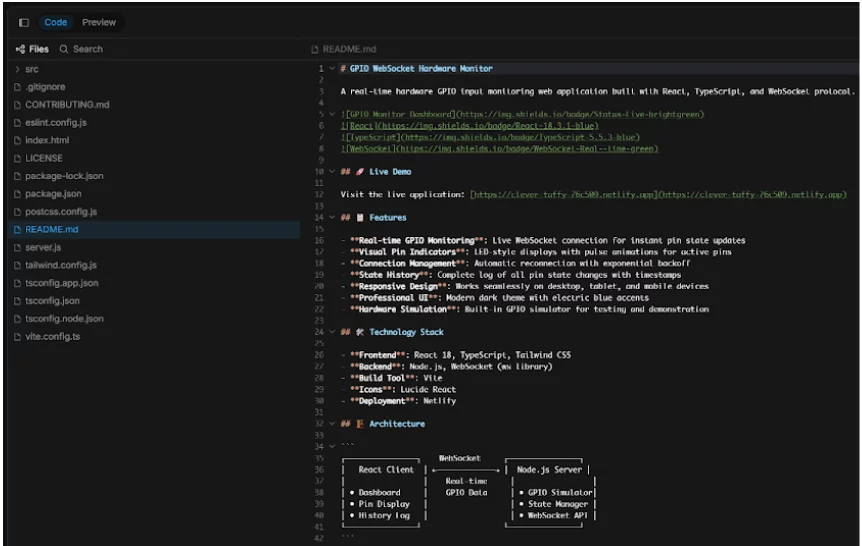
Task: Click the Live Demo heading text
Action: tap(390, 172)
